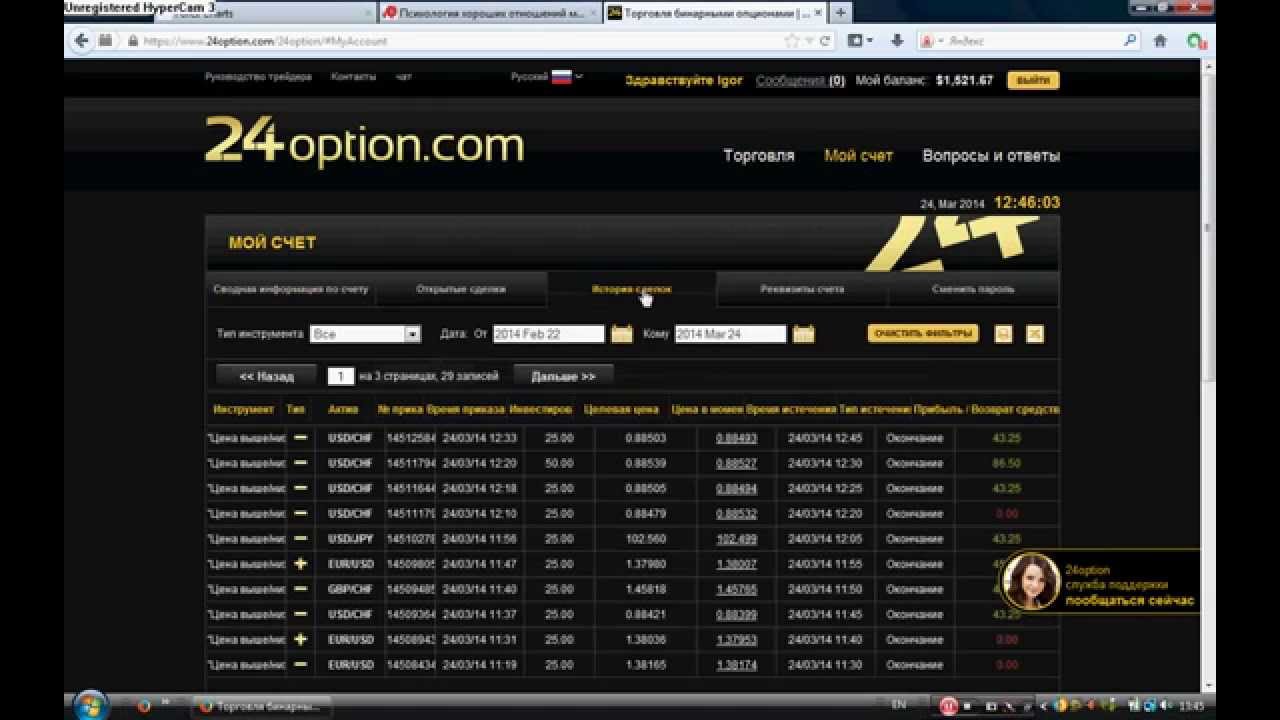The image size is (1280, 720).
Task: Click the Очистить фильтры button
Action: (923, 333)
